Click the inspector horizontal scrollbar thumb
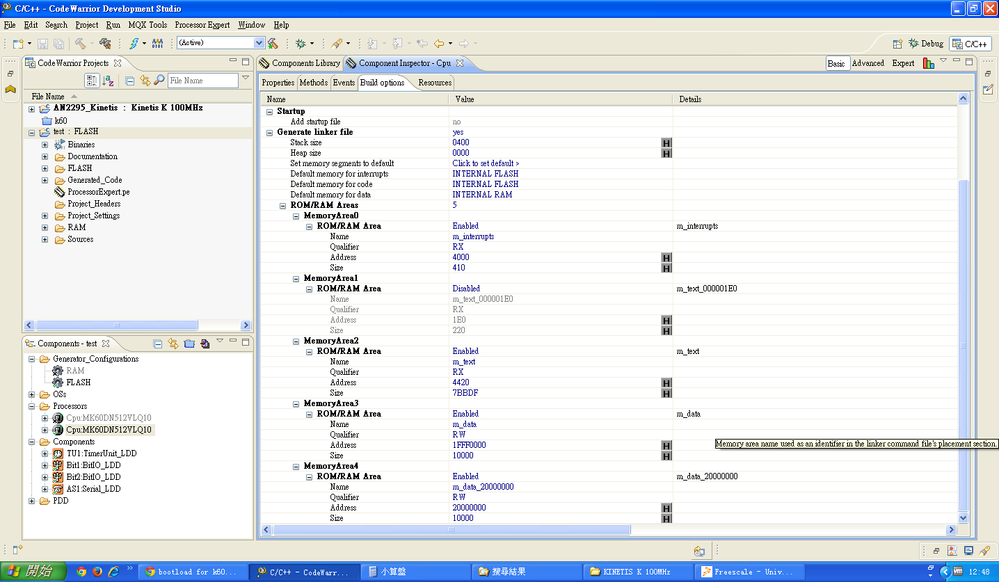999x582 pixels. pyautogui.click(x=452, y=530)
